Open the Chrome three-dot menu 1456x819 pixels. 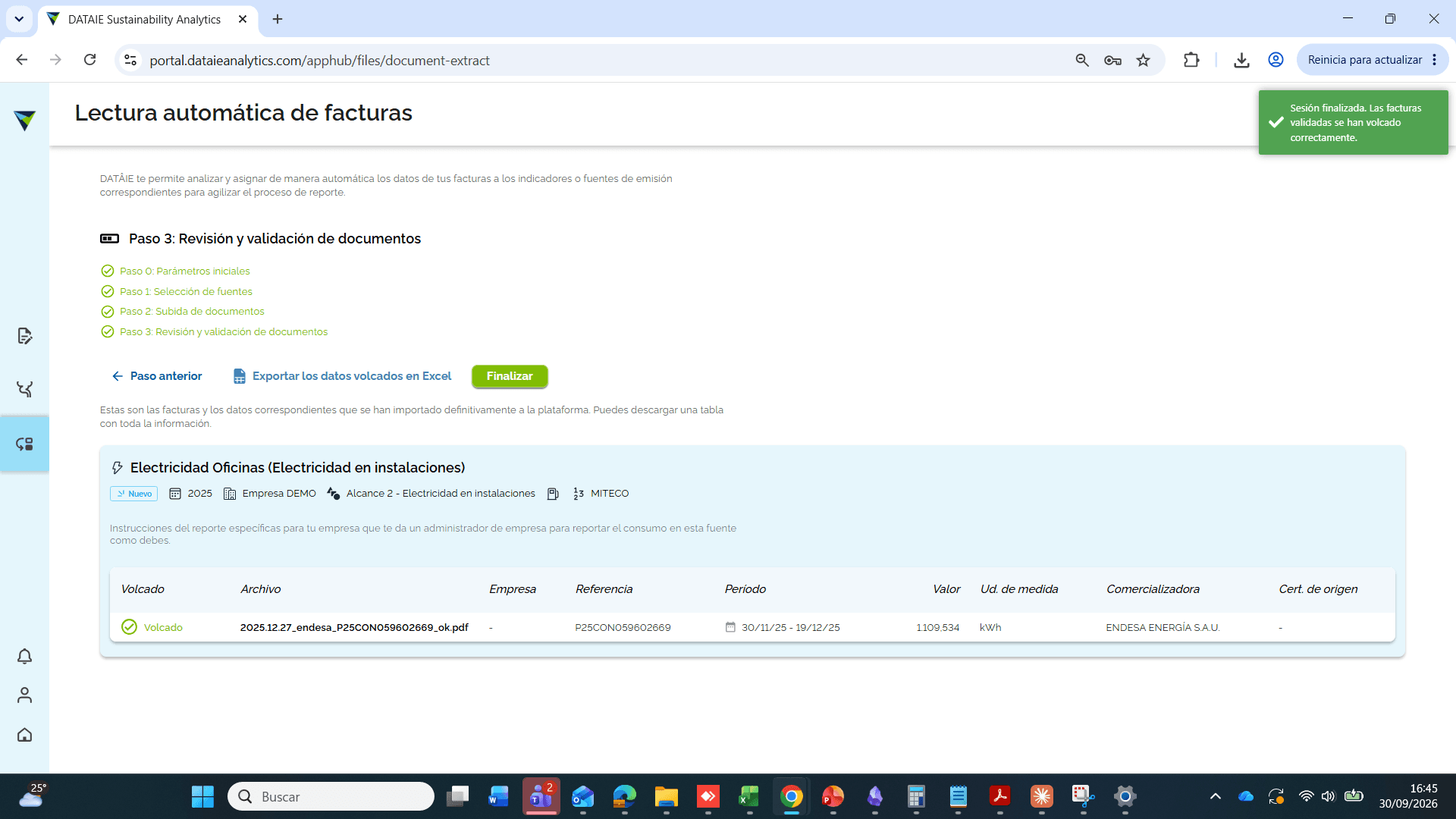click(x=1435, y=60)
